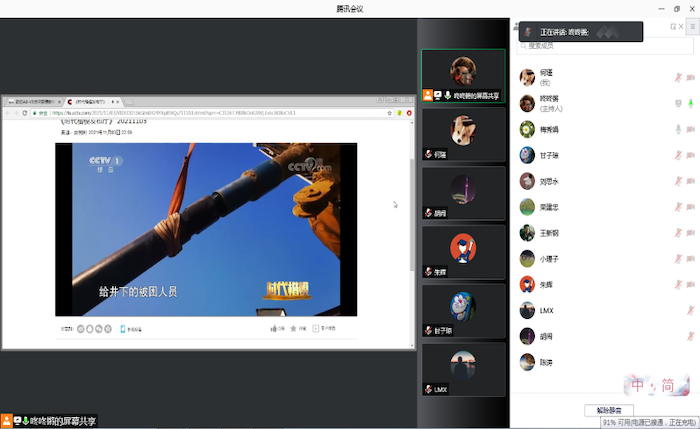Select 甘子瑜's Doraemon video tile
The width and height of the screenshot is (700, 429).
tap(463, 311)
